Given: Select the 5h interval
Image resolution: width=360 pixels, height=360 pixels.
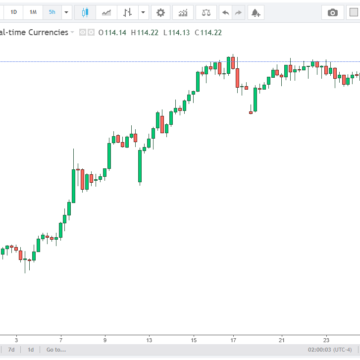Looking at the screenshot, I should (52, 12).
